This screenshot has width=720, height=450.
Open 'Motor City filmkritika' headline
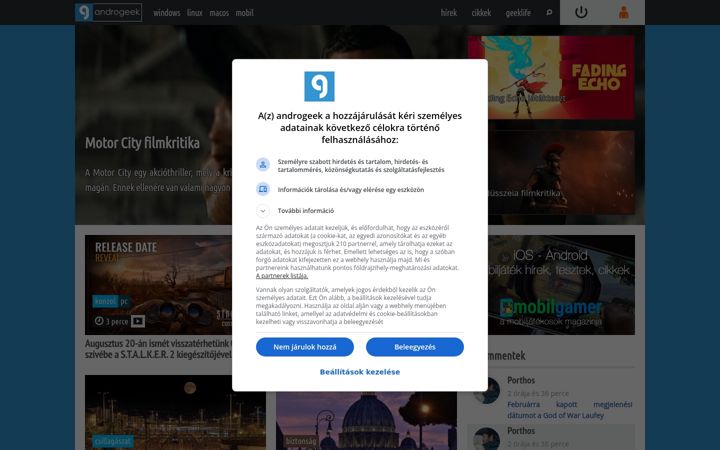[142, 143]
